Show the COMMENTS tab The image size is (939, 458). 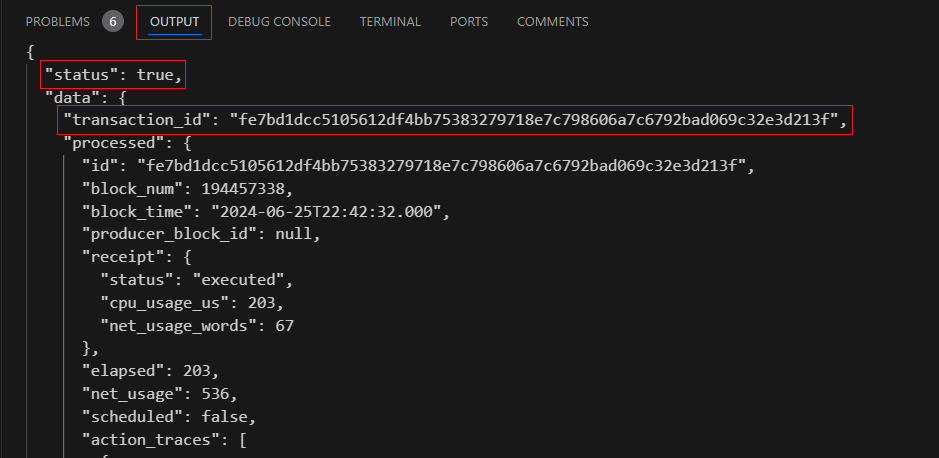(552, 22)
